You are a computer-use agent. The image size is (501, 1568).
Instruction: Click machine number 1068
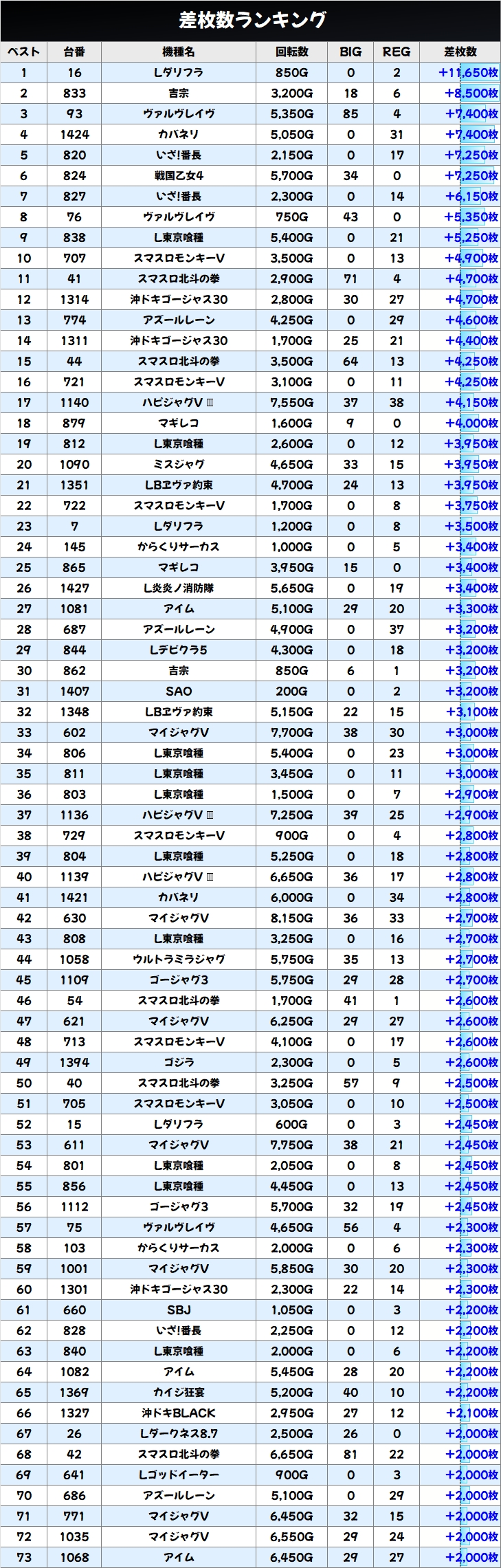74,1558
